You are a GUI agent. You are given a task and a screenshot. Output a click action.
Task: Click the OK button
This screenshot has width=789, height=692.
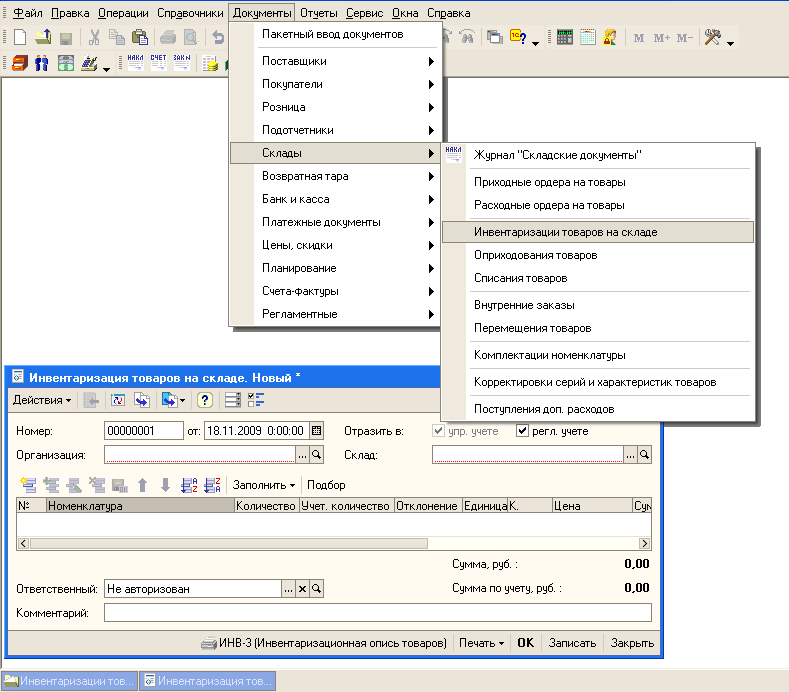coord(525,643)
